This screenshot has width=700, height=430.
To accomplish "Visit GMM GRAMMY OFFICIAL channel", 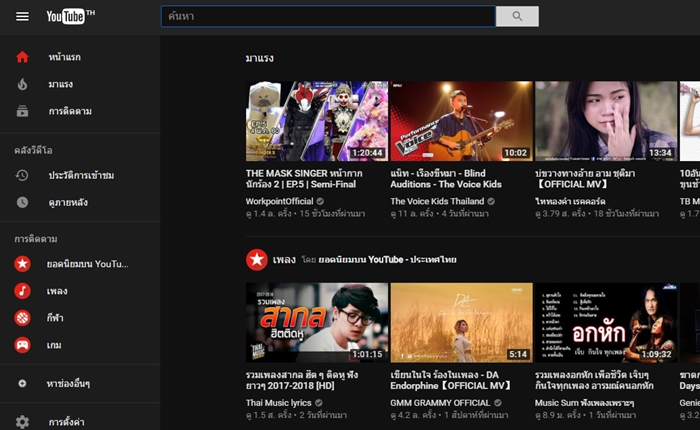I will click(x=440, y=403).
